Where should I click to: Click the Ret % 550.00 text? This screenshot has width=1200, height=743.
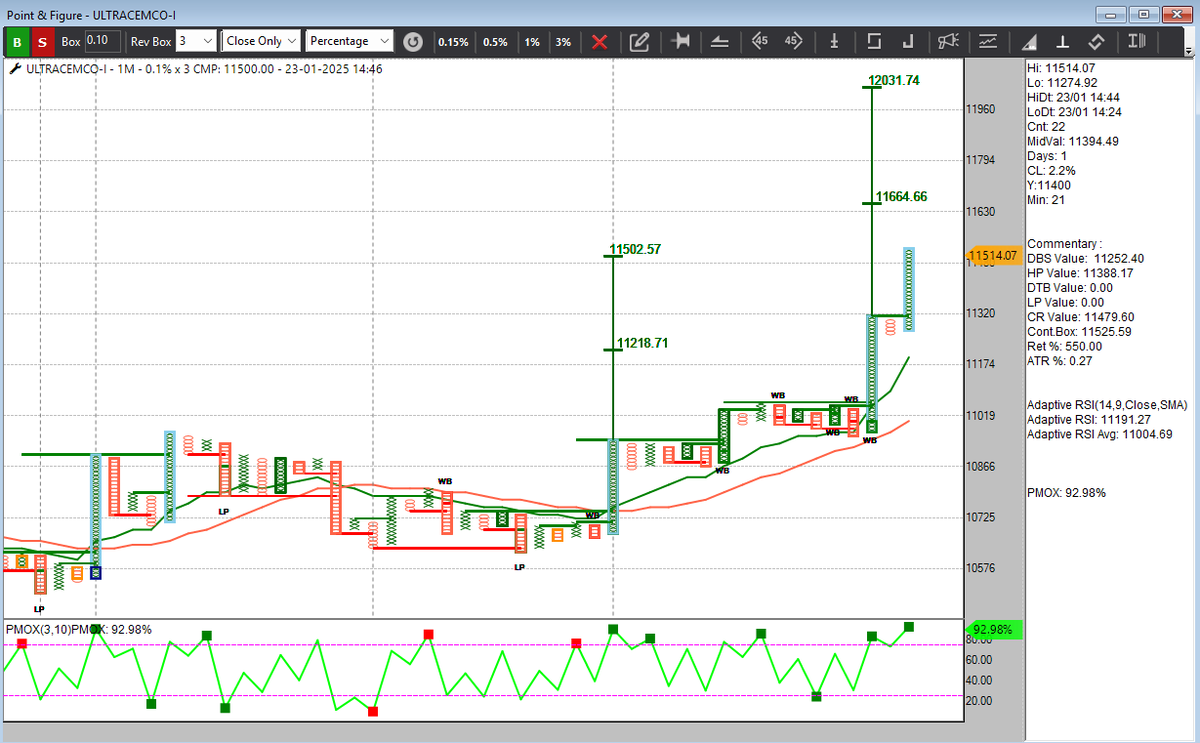pyautogui.click(x=1064, y=346)
